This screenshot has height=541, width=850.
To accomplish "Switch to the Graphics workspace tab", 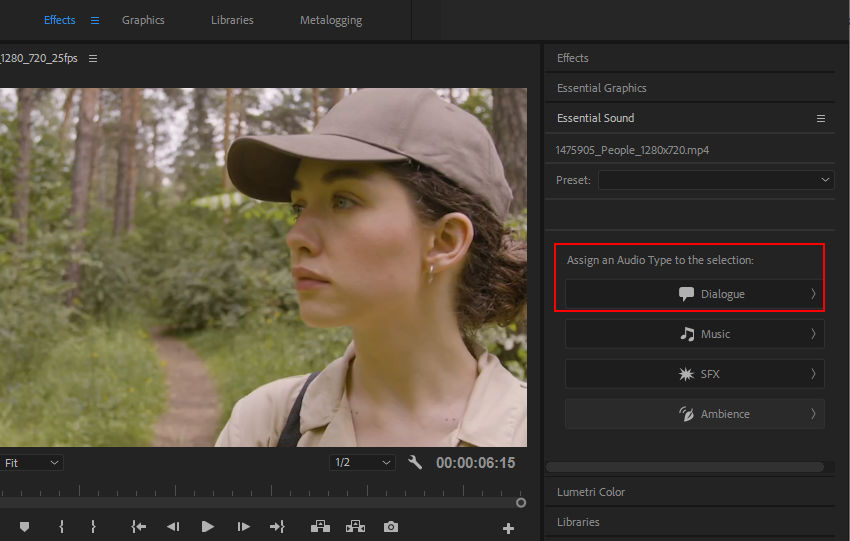I will tap(143, 20).
